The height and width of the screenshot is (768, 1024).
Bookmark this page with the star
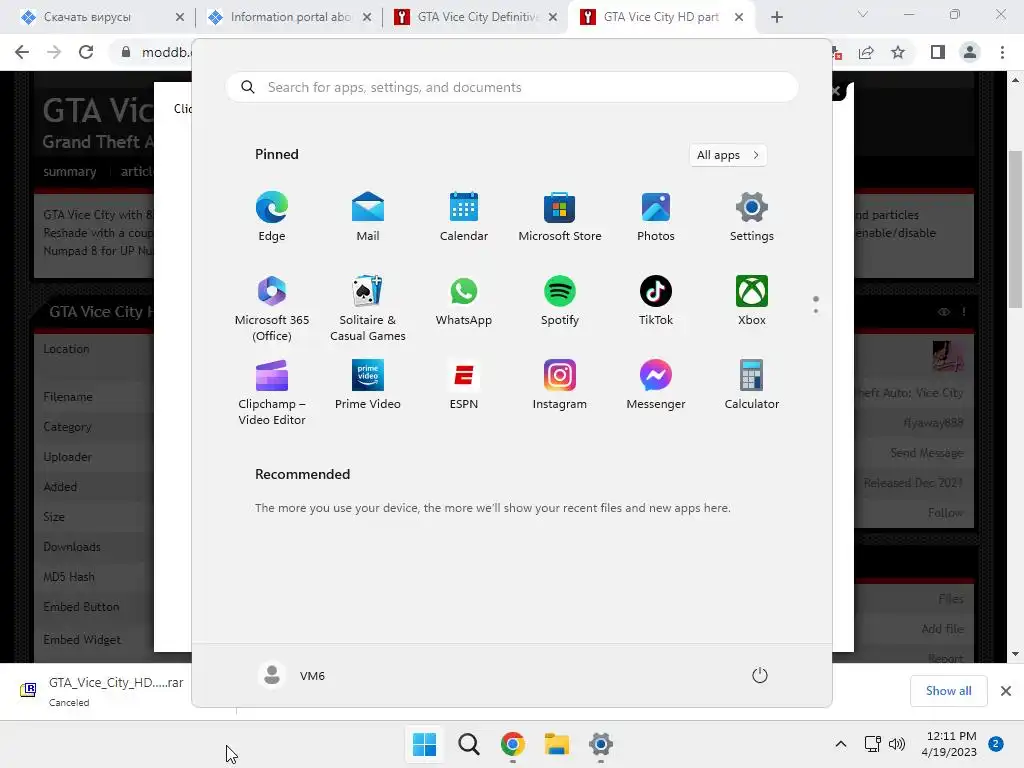pyautogui.click(x=898, y=52)
